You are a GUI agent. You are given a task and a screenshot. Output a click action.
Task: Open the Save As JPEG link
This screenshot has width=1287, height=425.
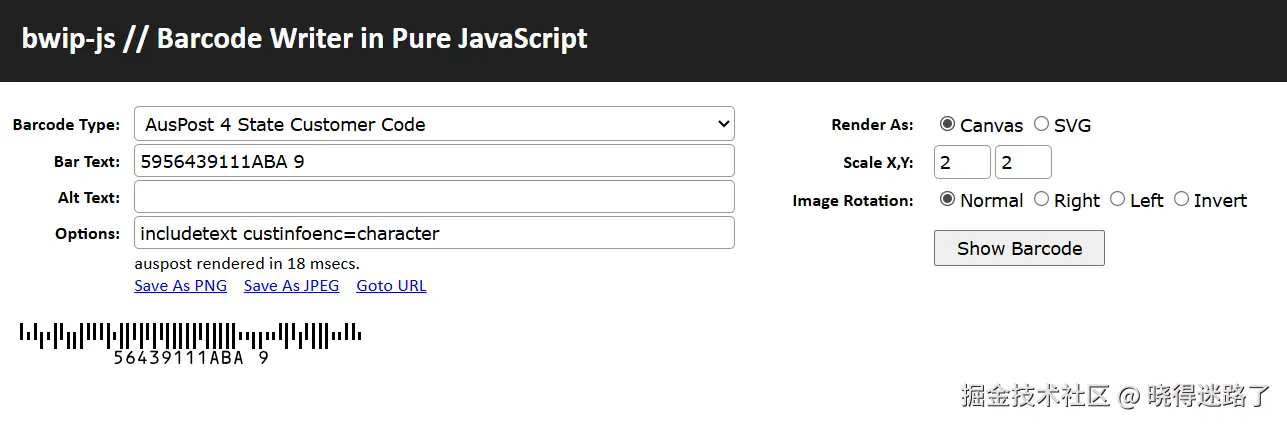[291, 285]
